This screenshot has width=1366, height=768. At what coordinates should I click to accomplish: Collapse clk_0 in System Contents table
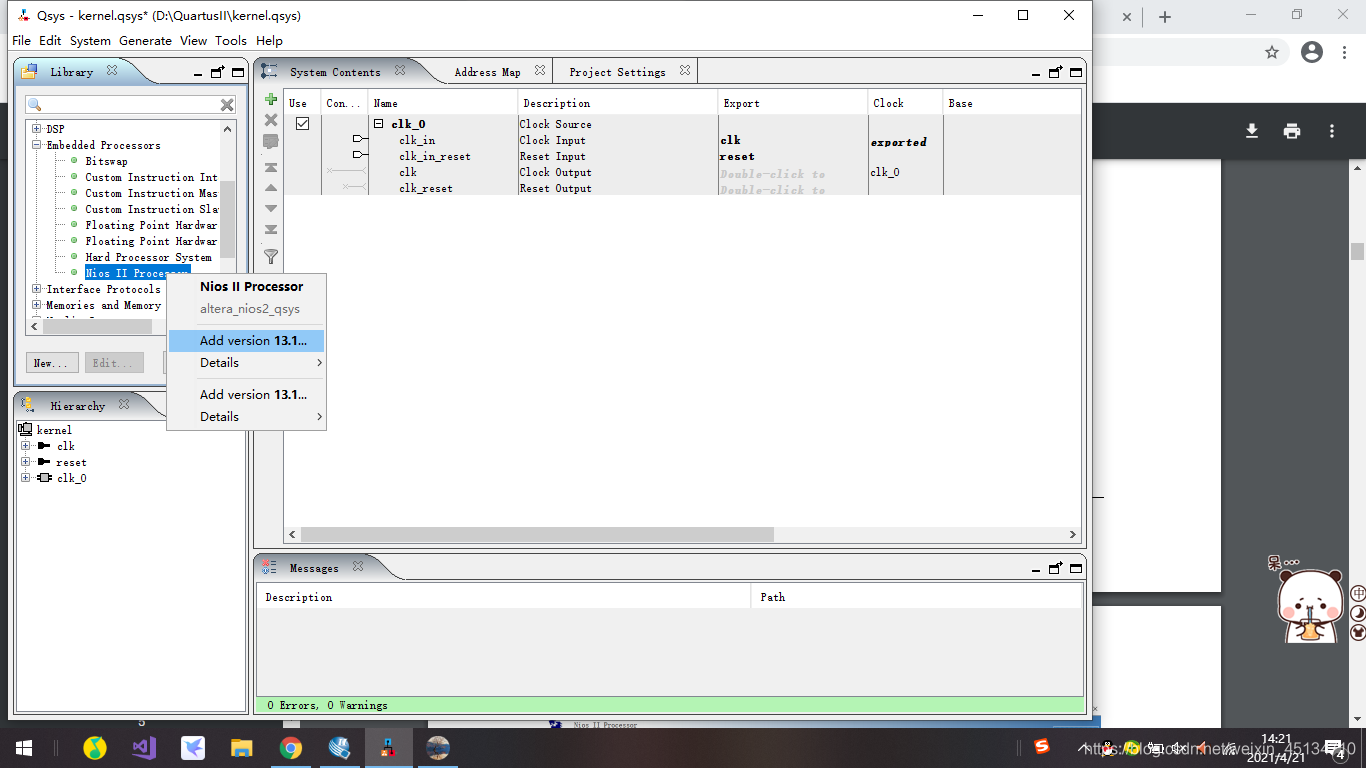[x=379, y=124]
